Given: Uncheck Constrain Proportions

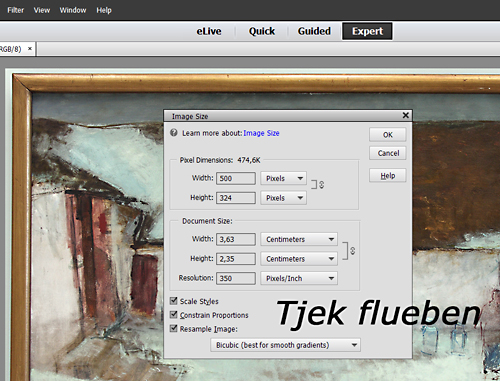Looking at the screenshot, I should pos(174,315).
